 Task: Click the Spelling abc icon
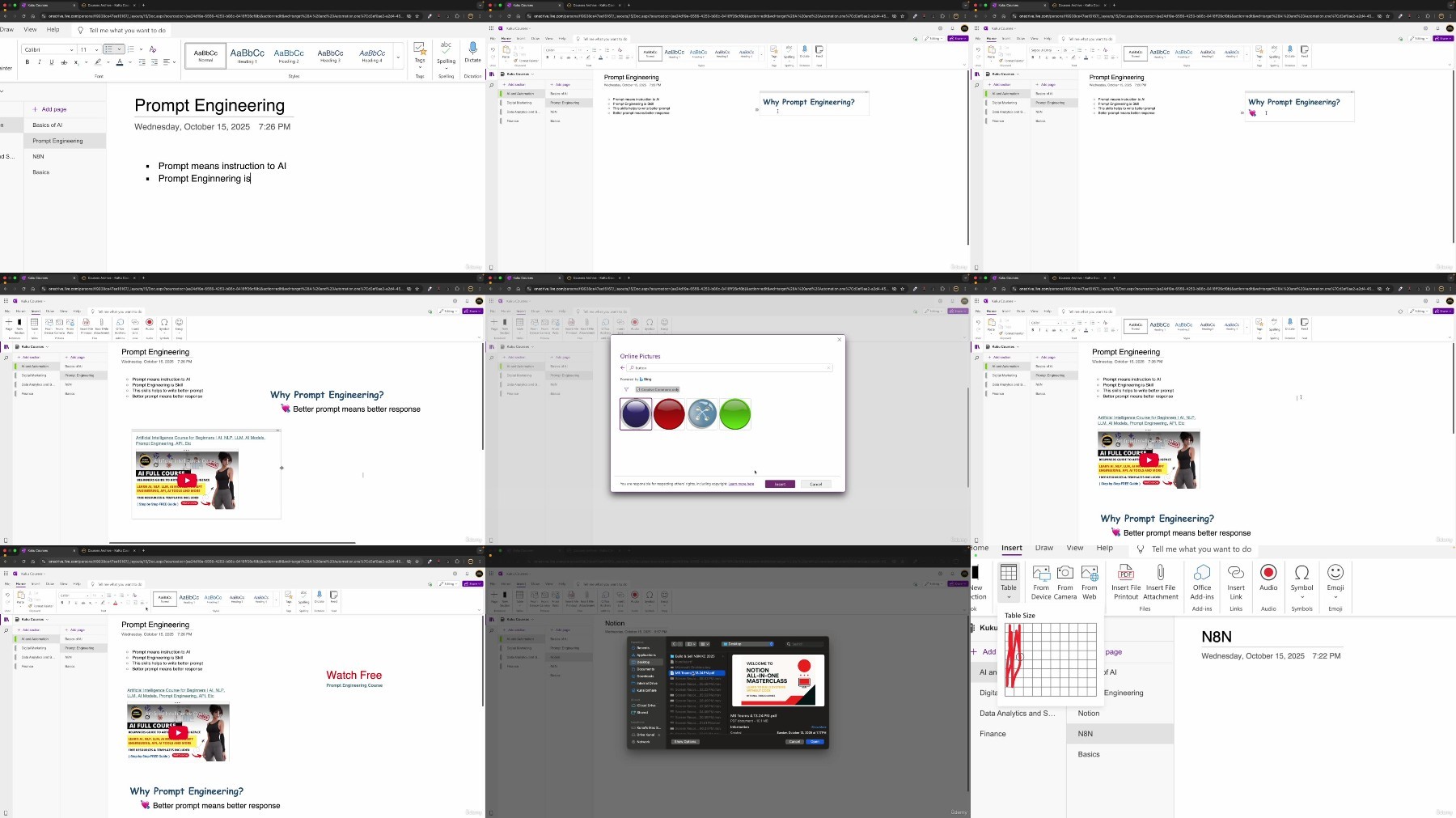click(x=446, y=49)
